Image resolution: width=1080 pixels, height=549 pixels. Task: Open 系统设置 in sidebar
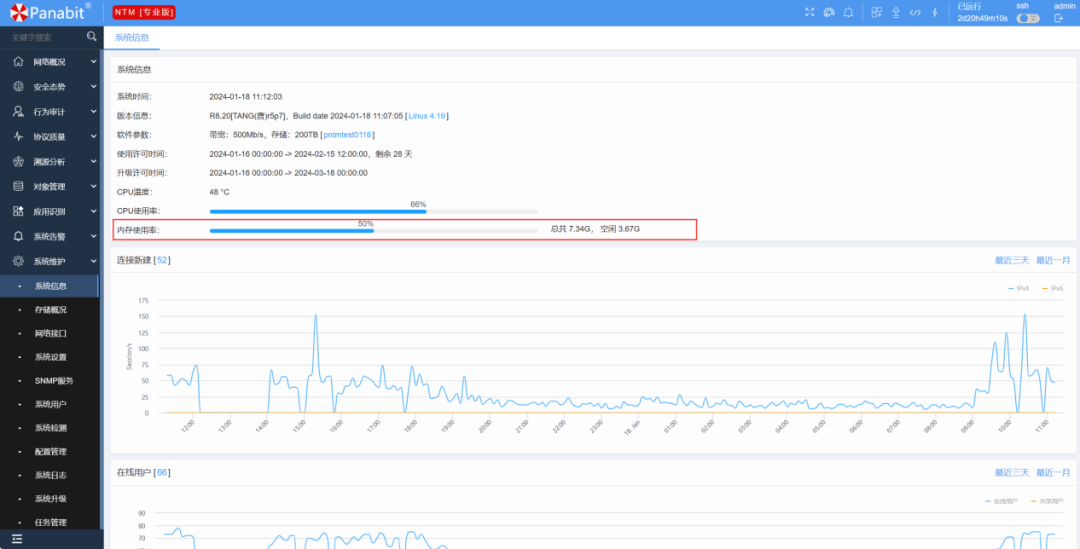pos(50,357)
